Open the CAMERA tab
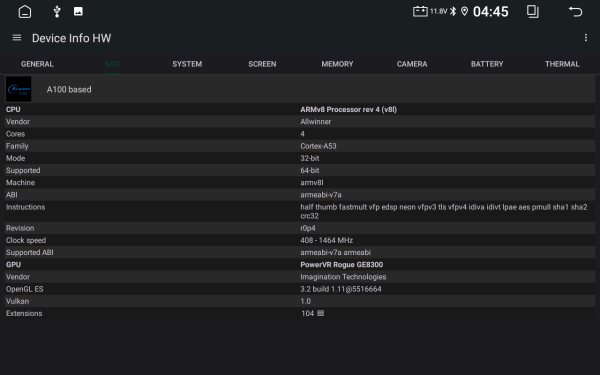Image resolution: width=600 pixels, height=375 pixels. click(x=412, y=64)
